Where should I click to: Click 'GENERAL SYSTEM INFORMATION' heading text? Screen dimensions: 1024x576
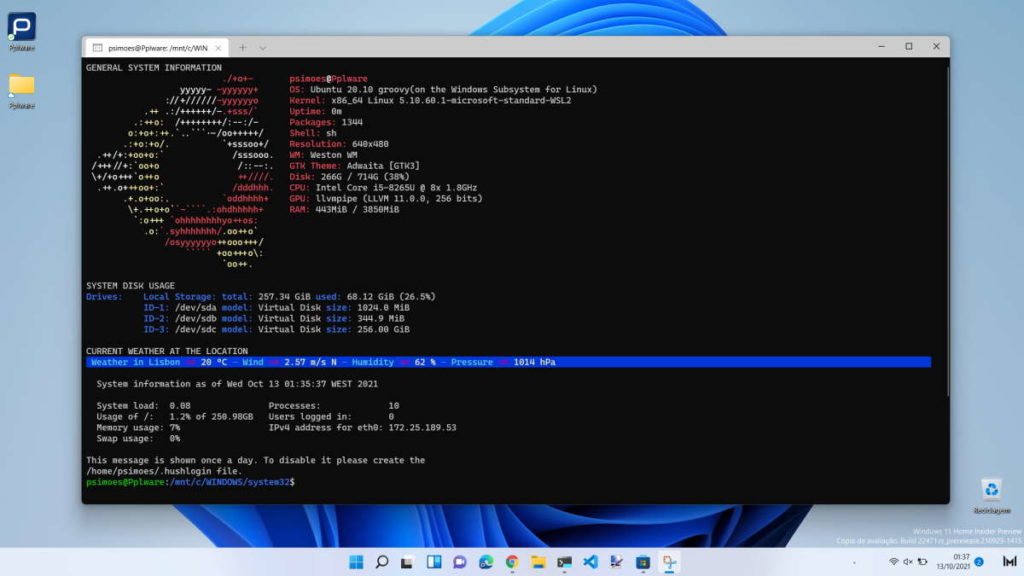(153, 67)
